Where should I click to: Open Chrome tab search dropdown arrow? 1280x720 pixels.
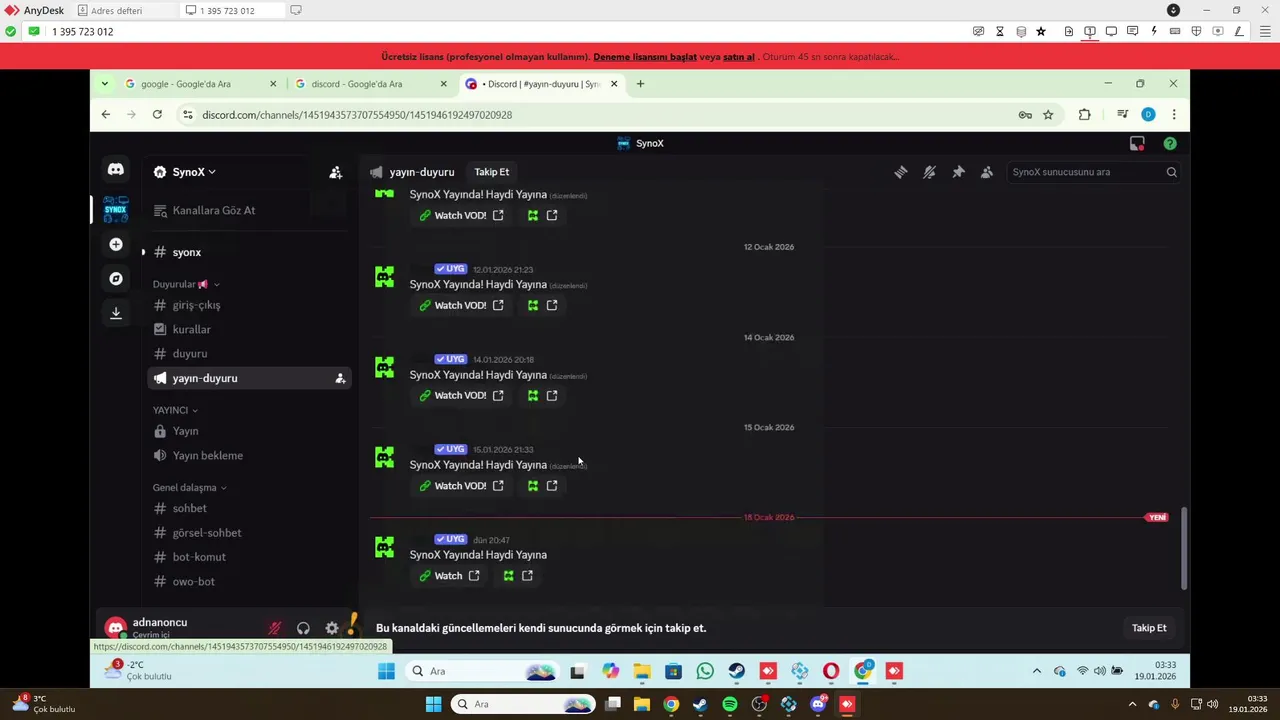coord(104,84)
